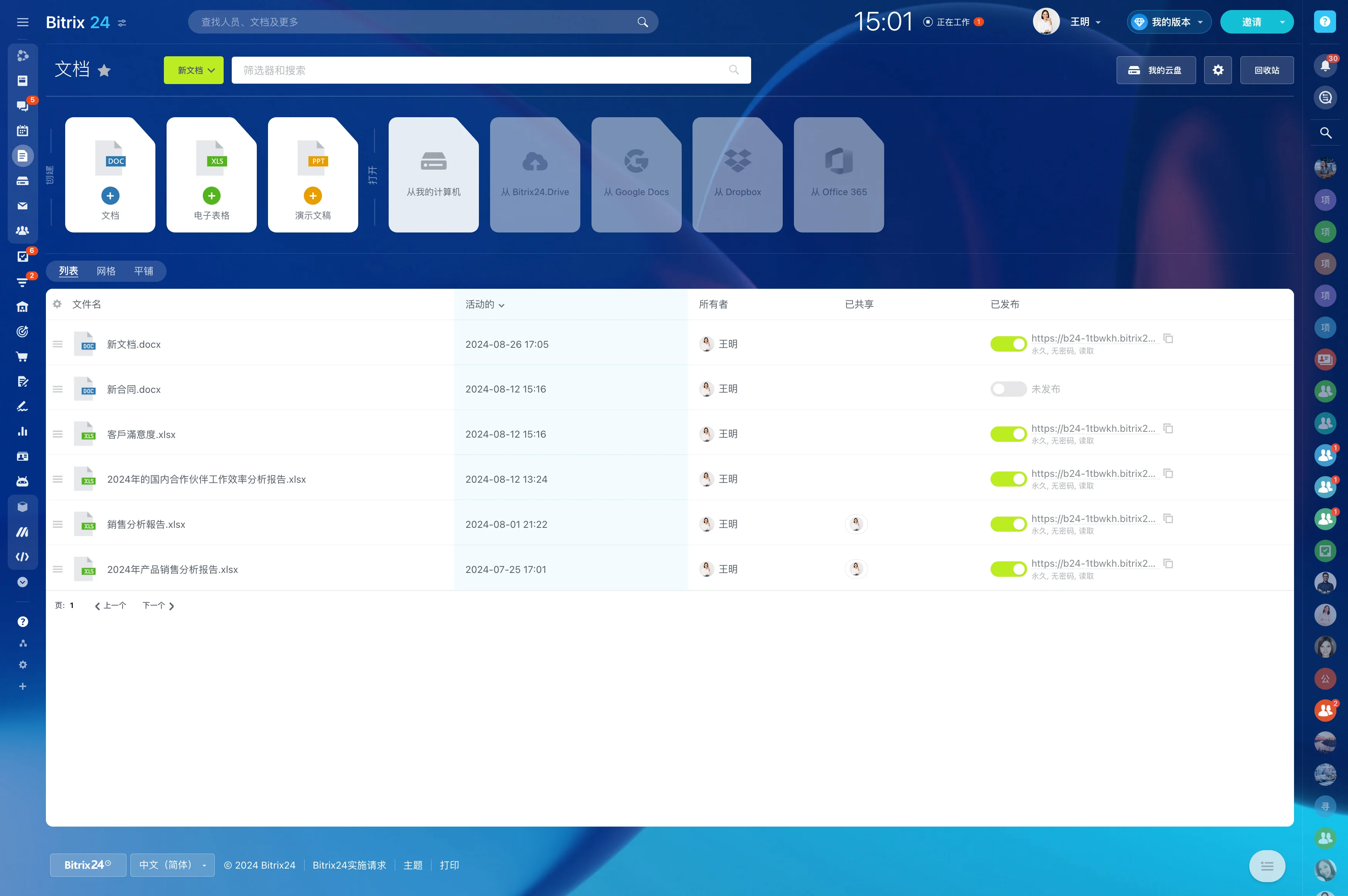The height and width of the screenshot is (896, 1348).
Task: Toggle the 正在工作 workday status
Action: [x=946, y=22]
